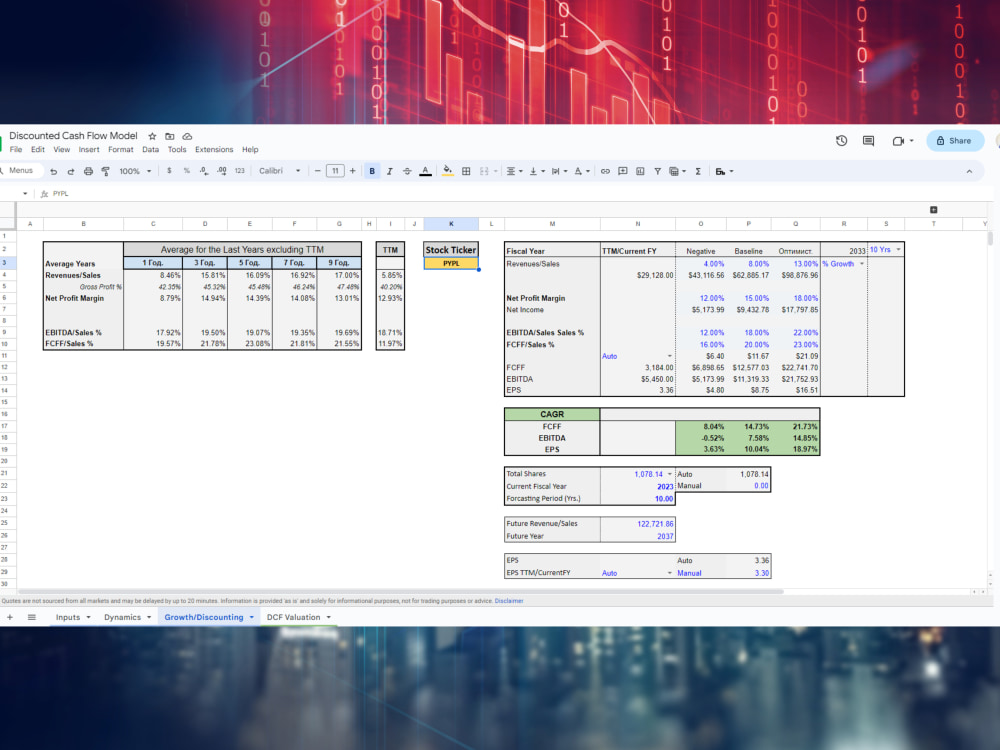Open the Data menu
1000x750 pixels.
tap(151, 149)
